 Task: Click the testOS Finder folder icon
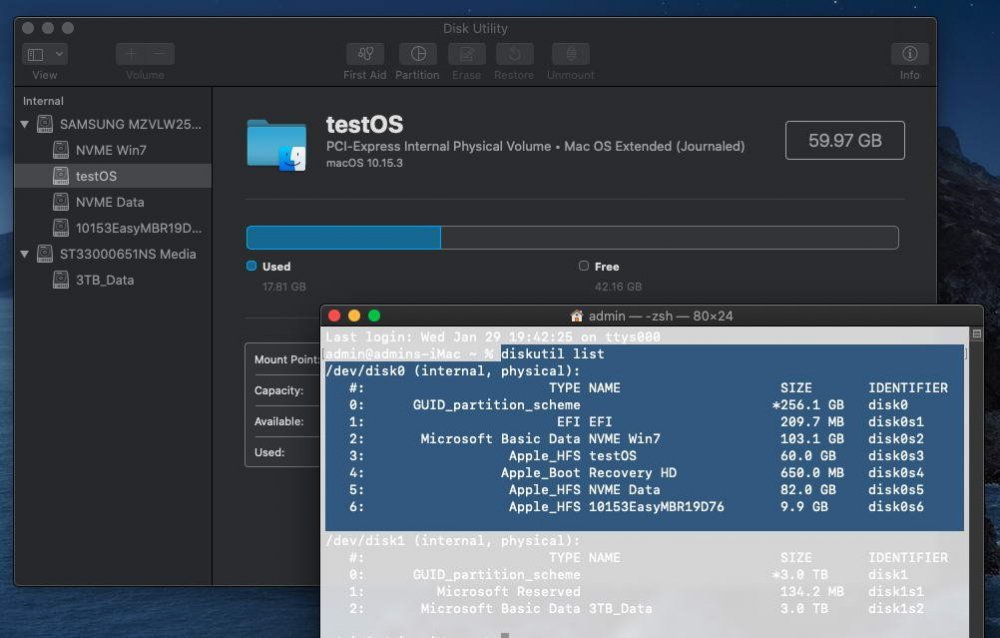(277, 144)
